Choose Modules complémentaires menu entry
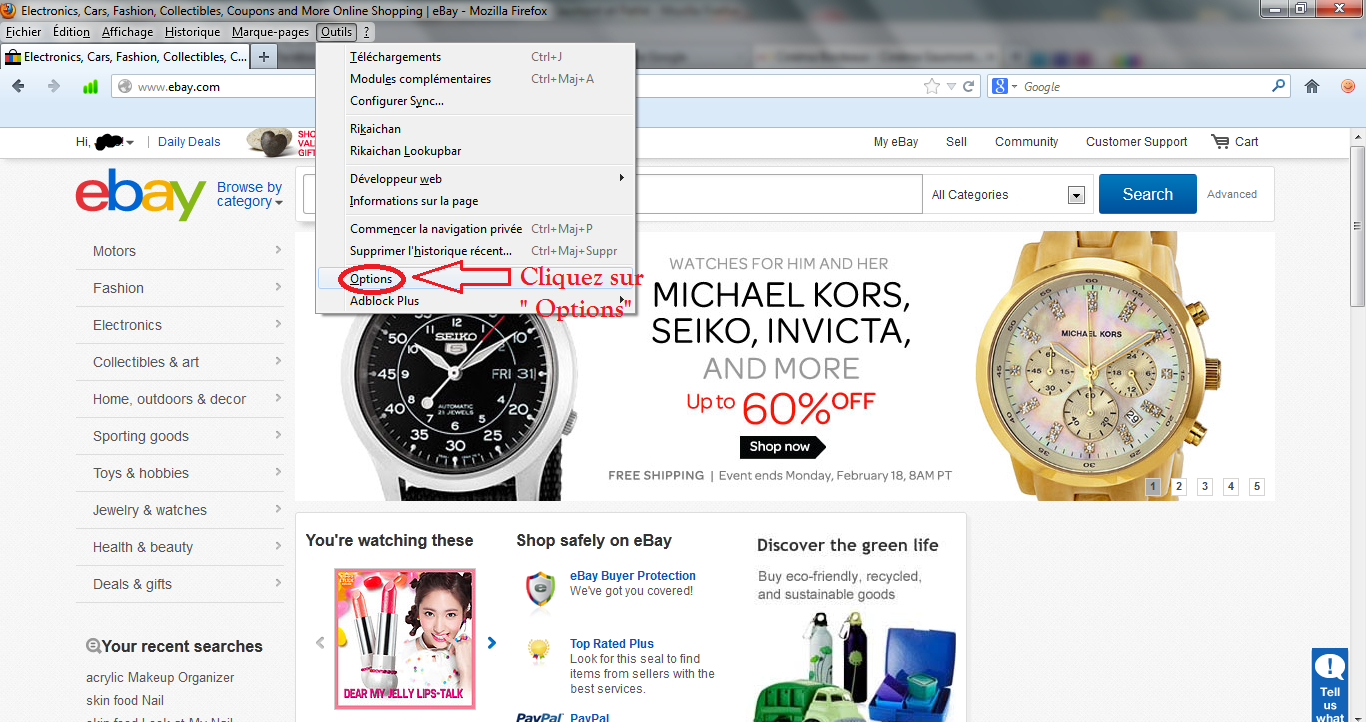The width and height of the screenshot is (1366, 722). pos(476,79)
